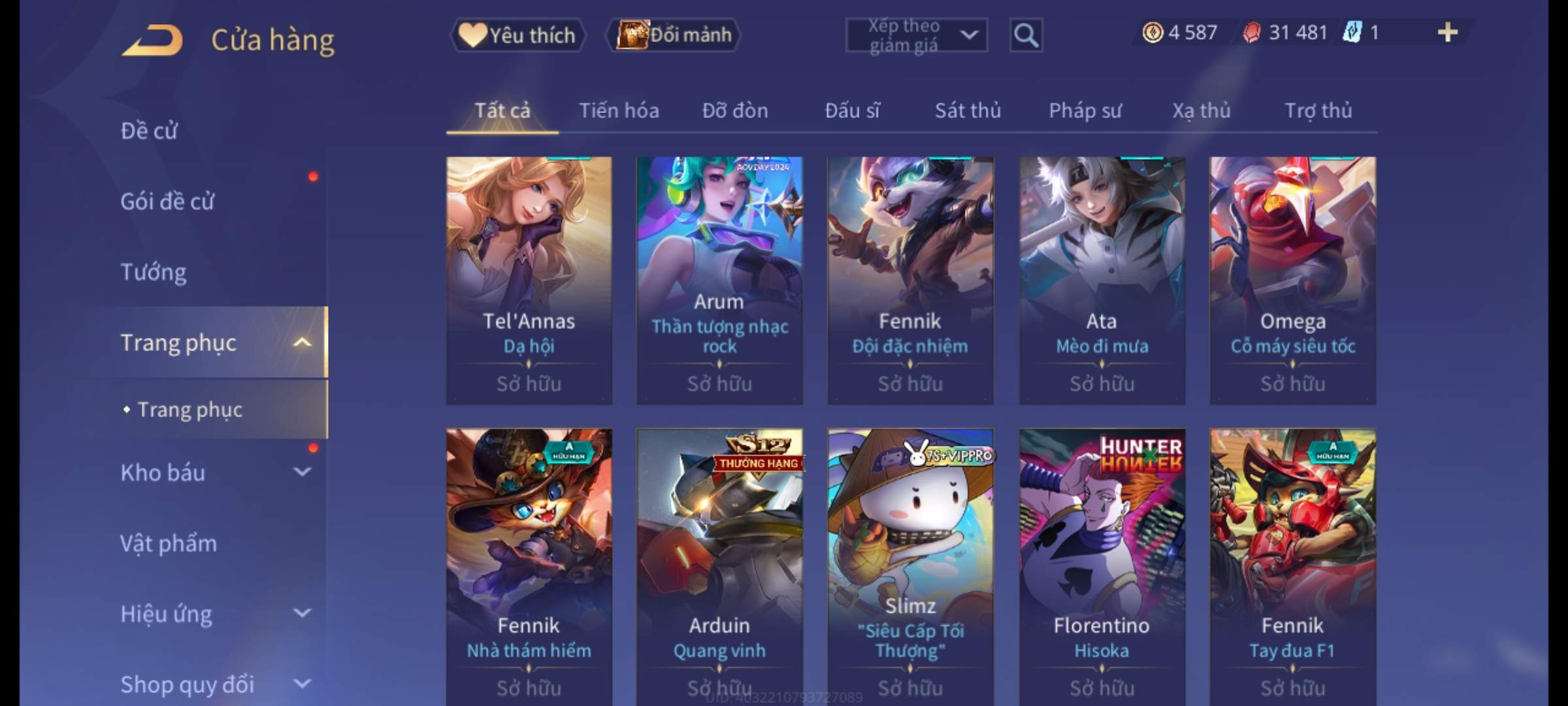Tap the plus icon to add currency
Image resolution: width=1568 pixels, height=706 pixels.
[x=1447, y=33]
